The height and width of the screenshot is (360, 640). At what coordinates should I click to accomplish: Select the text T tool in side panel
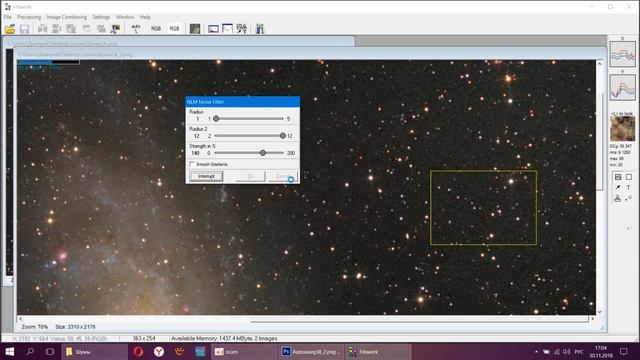[x=629, y=187]
